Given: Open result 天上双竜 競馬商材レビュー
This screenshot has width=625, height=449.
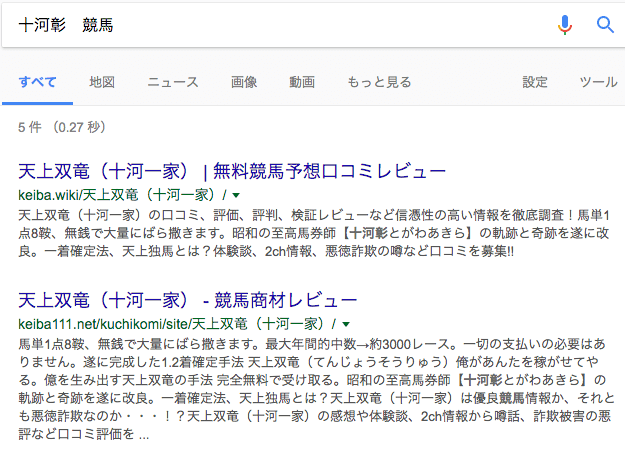Looking at the screenshot, I should click(188, 300).
